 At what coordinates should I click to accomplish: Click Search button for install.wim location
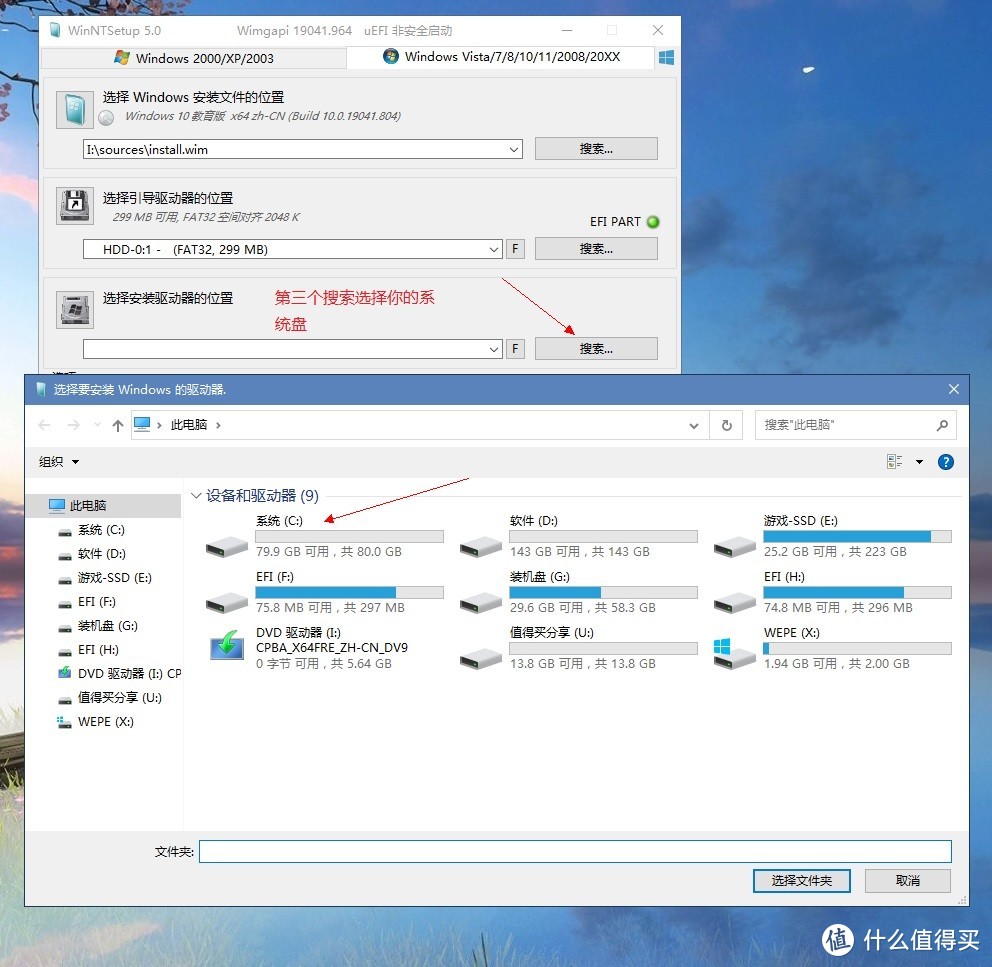[596, 149]
